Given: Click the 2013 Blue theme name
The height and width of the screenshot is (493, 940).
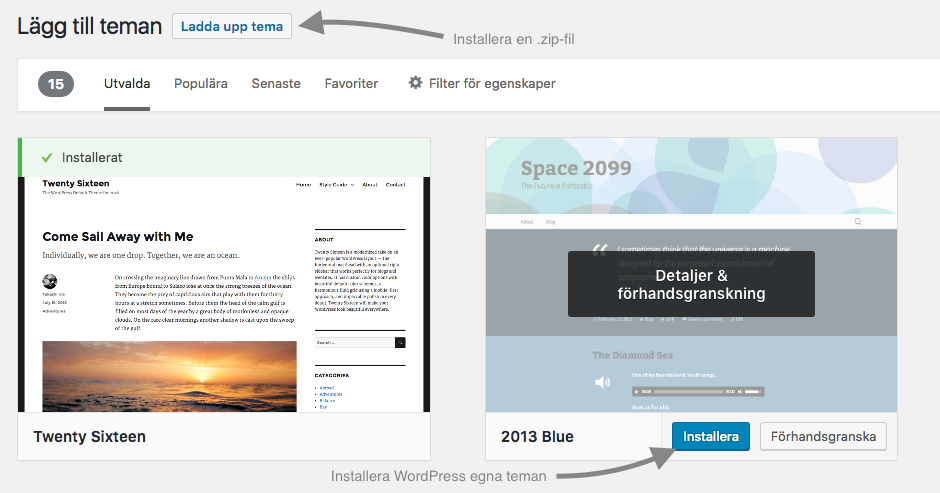Looking at the screenshot, I should [538, 437].
